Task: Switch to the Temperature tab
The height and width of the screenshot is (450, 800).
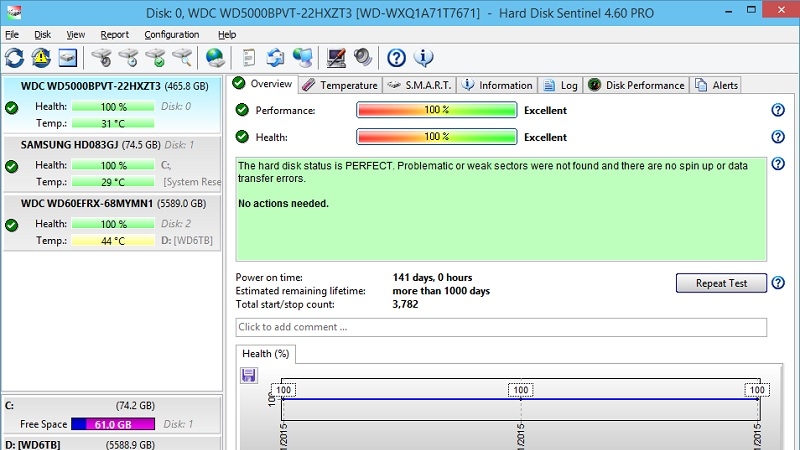Action: 341,86
